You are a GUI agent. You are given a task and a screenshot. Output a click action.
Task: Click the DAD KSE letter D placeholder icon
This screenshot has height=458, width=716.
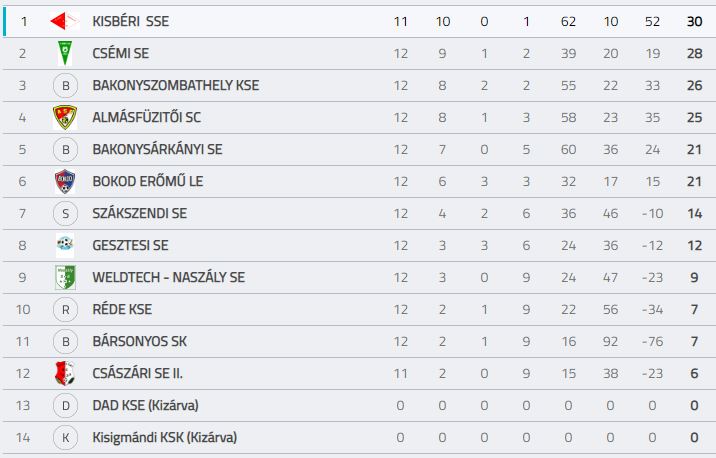(x=65, y=405)
